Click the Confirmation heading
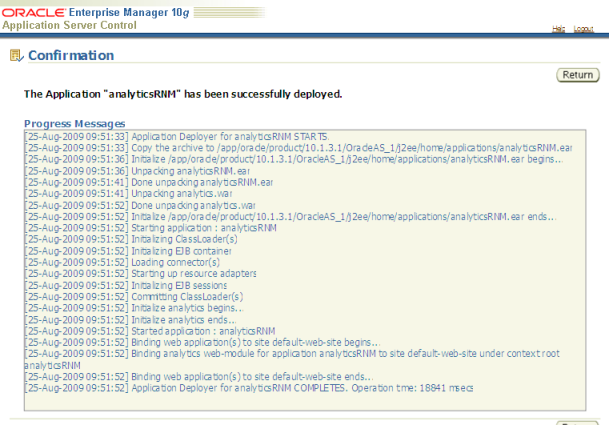Image resolution: width=609 pixels, height=425 pixels. click(71, 55)
